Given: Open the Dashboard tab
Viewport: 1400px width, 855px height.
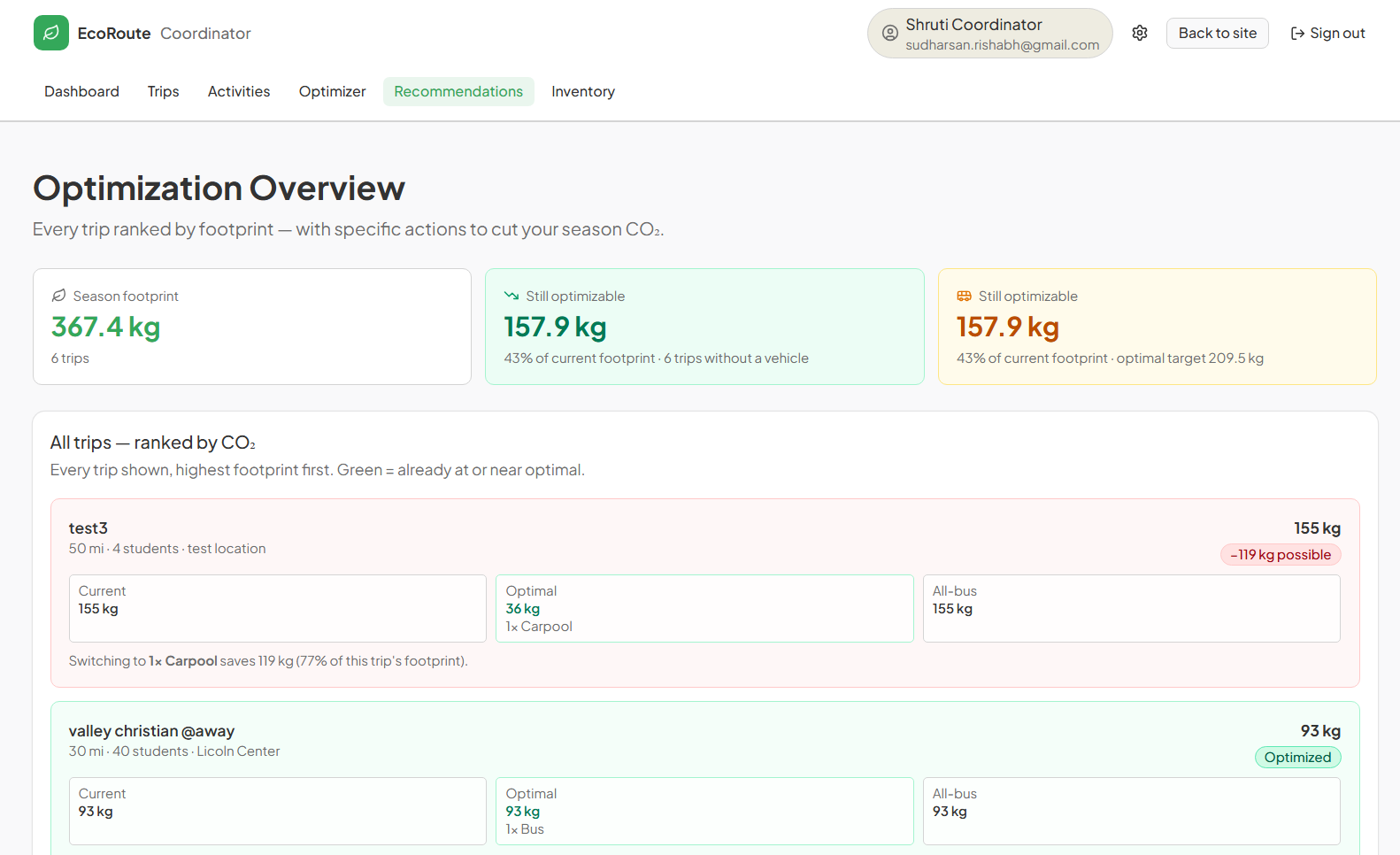Looking at the screenshot, I should [x=81, y=91].
